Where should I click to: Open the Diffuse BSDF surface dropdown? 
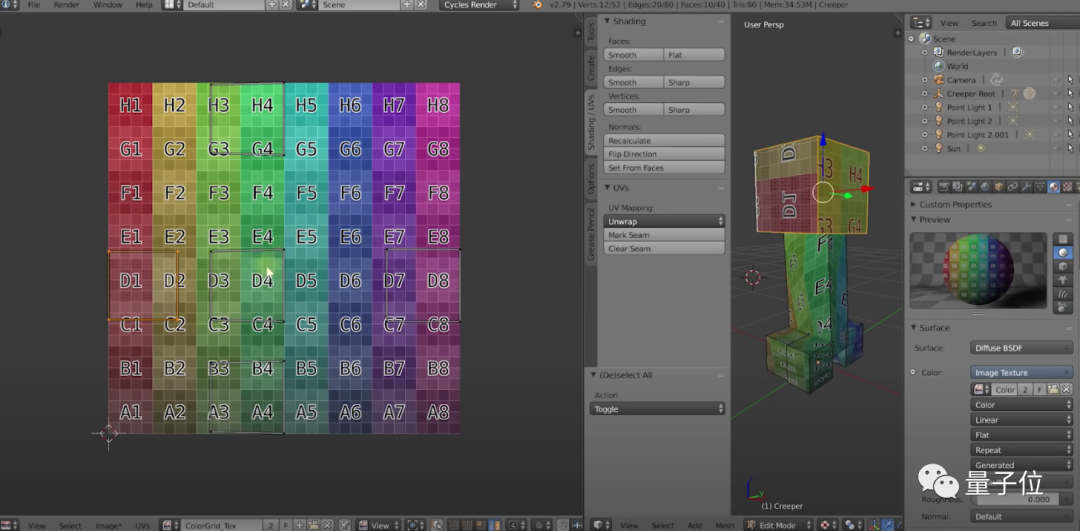1021,348
